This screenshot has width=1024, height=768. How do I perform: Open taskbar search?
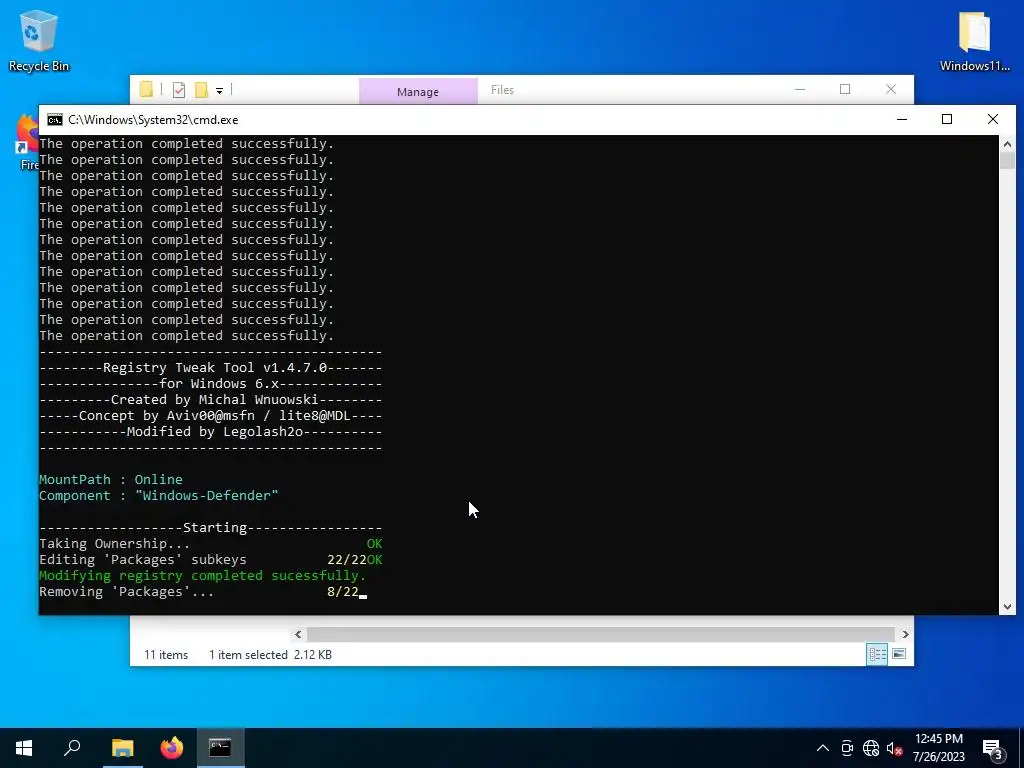[72, 748]
